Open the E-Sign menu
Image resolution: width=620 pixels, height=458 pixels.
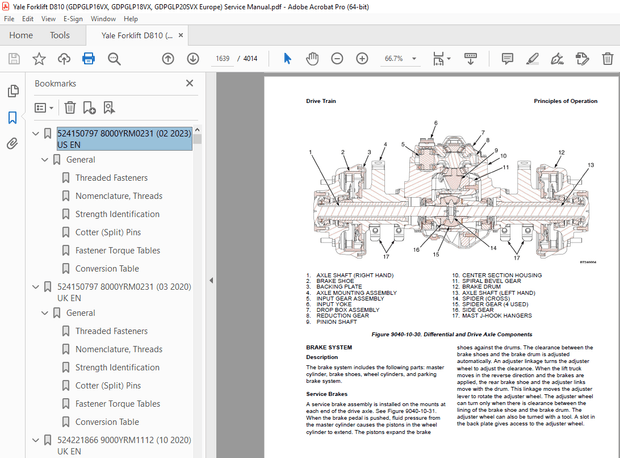[73, 19]
